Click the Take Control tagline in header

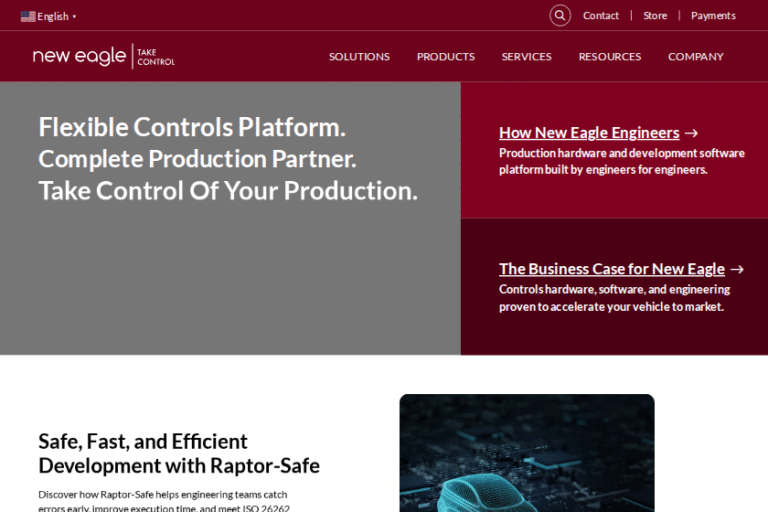coord(156,57)
